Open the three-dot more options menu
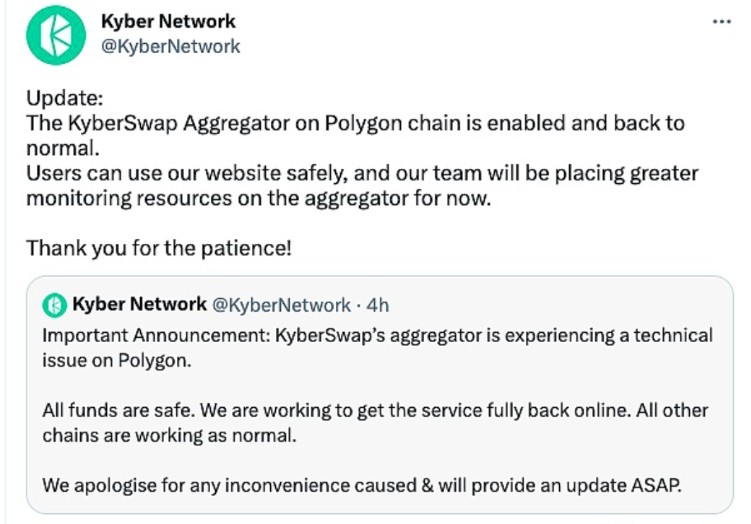This screenshot has height=524, width=751. [721, 20]
